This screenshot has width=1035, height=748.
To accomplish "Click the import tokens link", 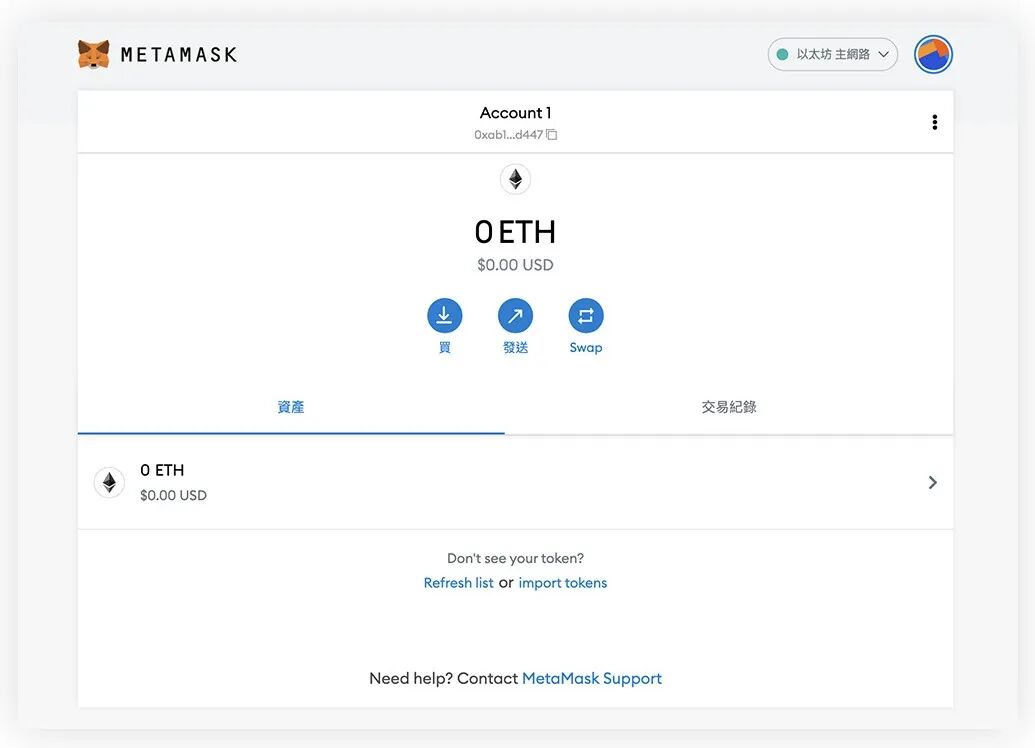I will point(562,583).
